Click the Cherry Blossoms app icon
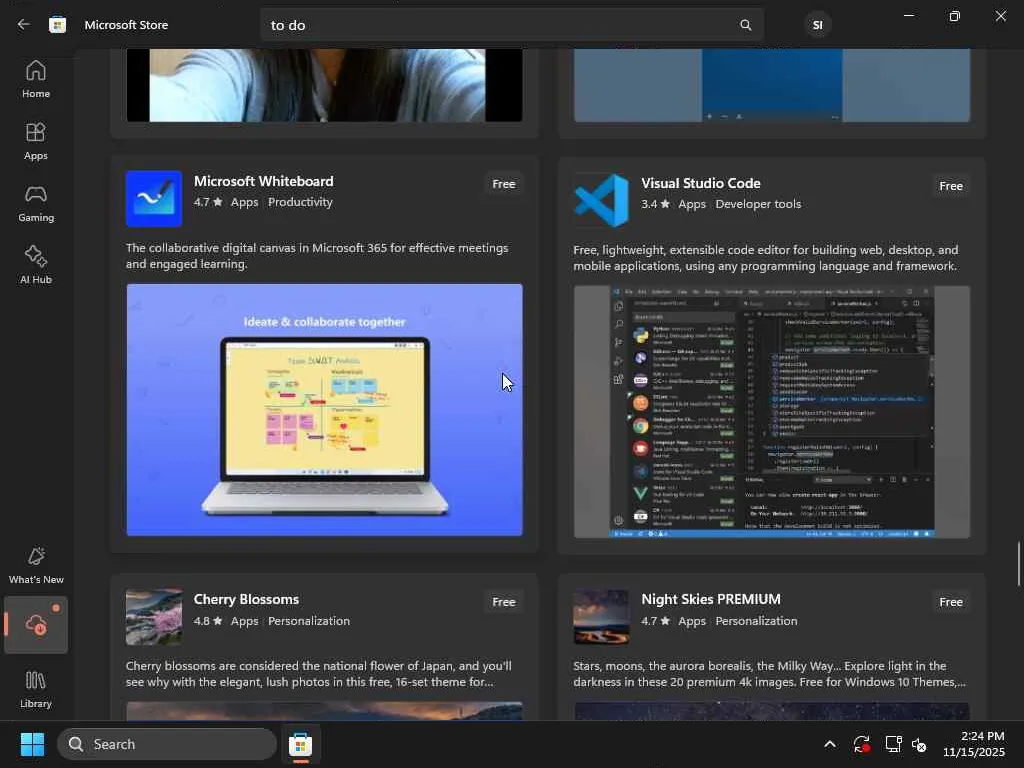1024x768 pixels. [x=154, y=616]
